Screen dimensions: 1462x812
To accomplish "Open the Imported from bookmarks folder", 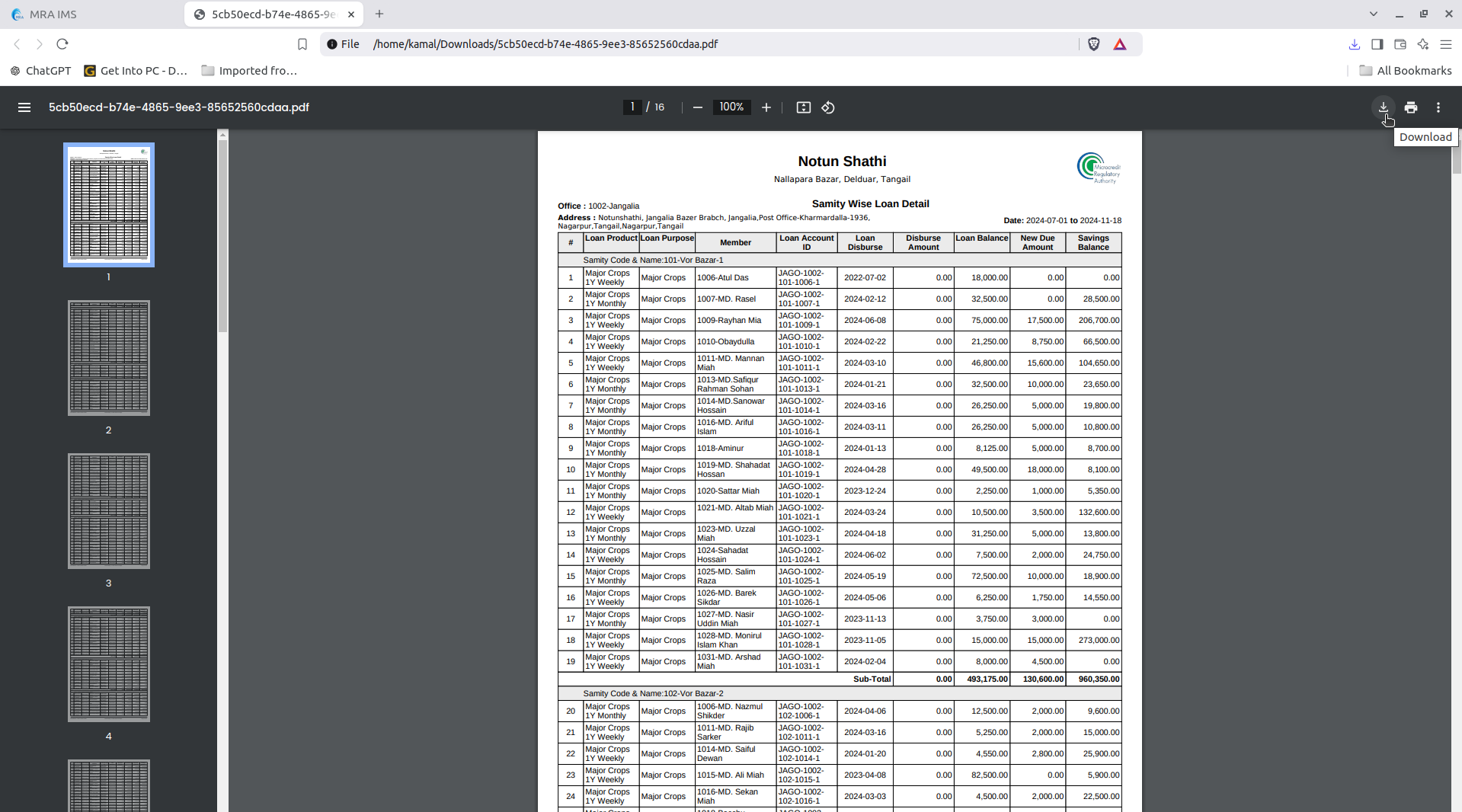I will [x=249, y=71].
